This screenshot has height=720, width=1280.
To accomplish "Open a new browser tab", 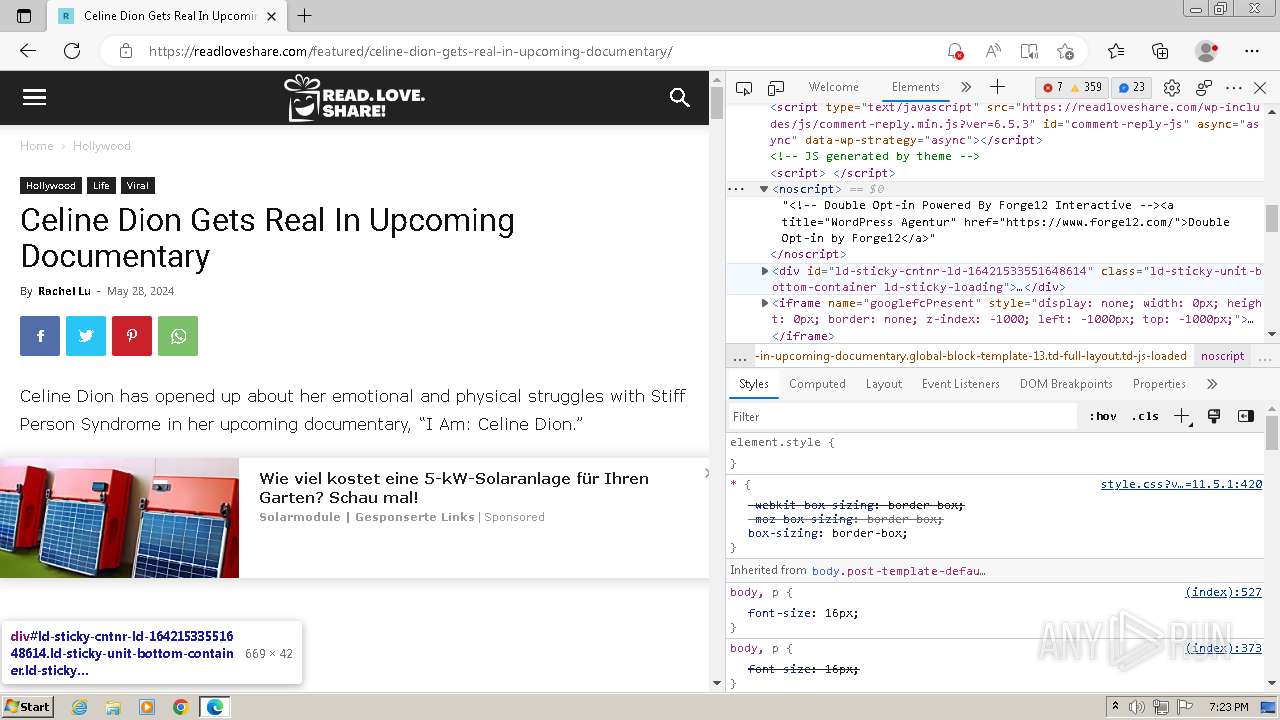I will (305, 16).
